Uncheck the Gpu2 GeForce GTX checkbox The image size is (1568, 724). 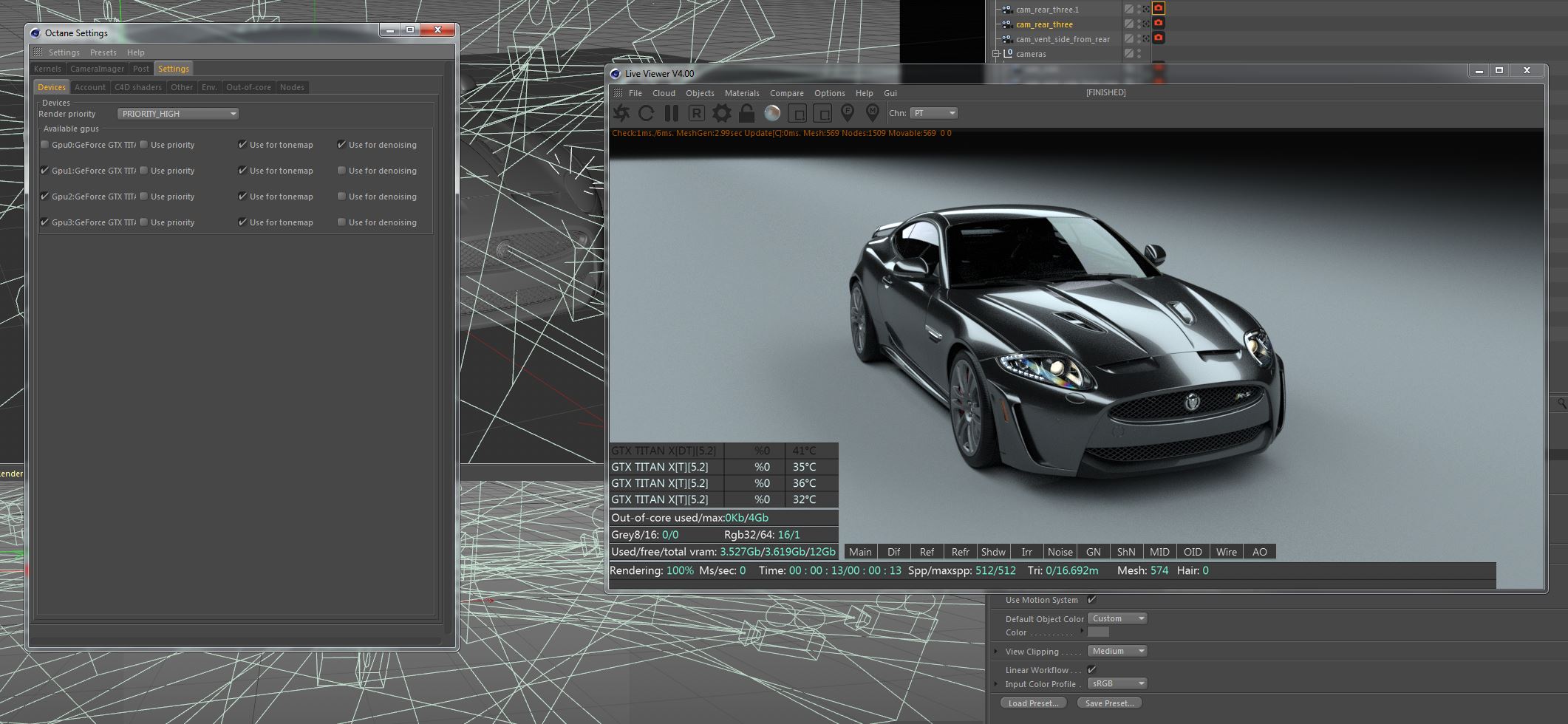(x=45, y=197)
